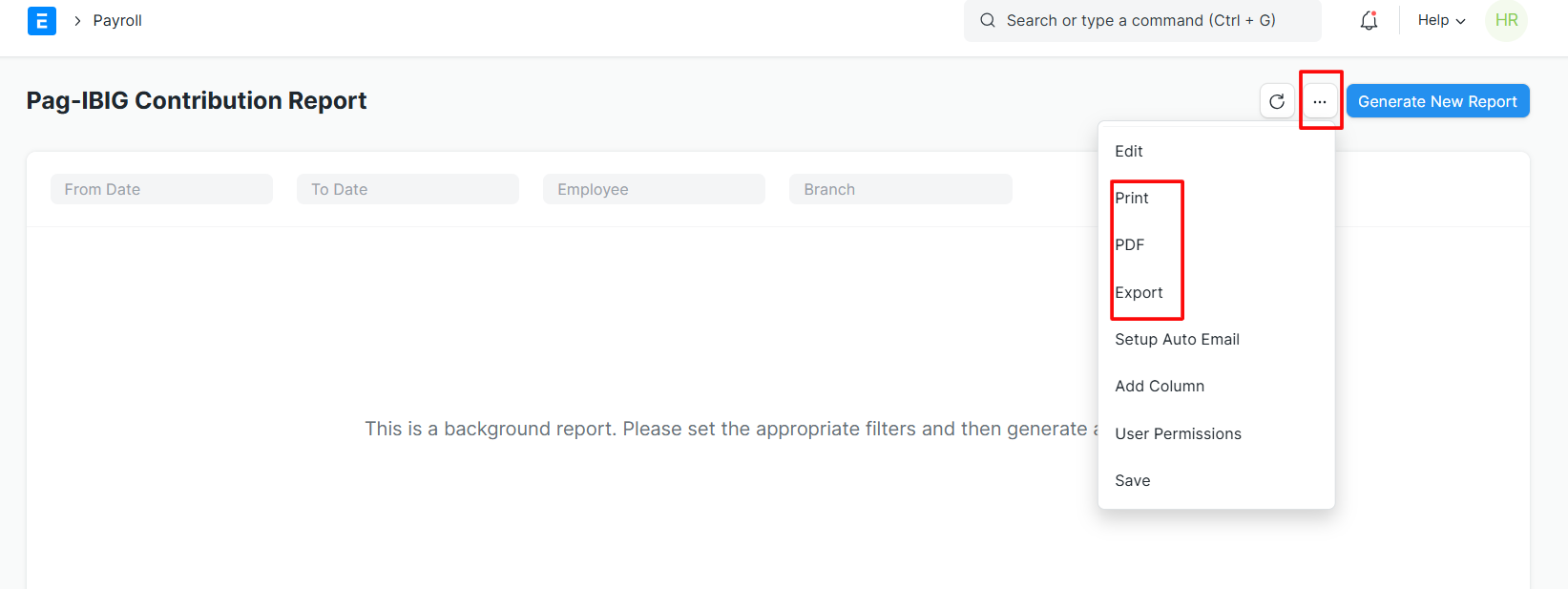Toggle the three-dots menu button
Image resolution: width=1568 pixels, height=589 pixels.
1320,101
